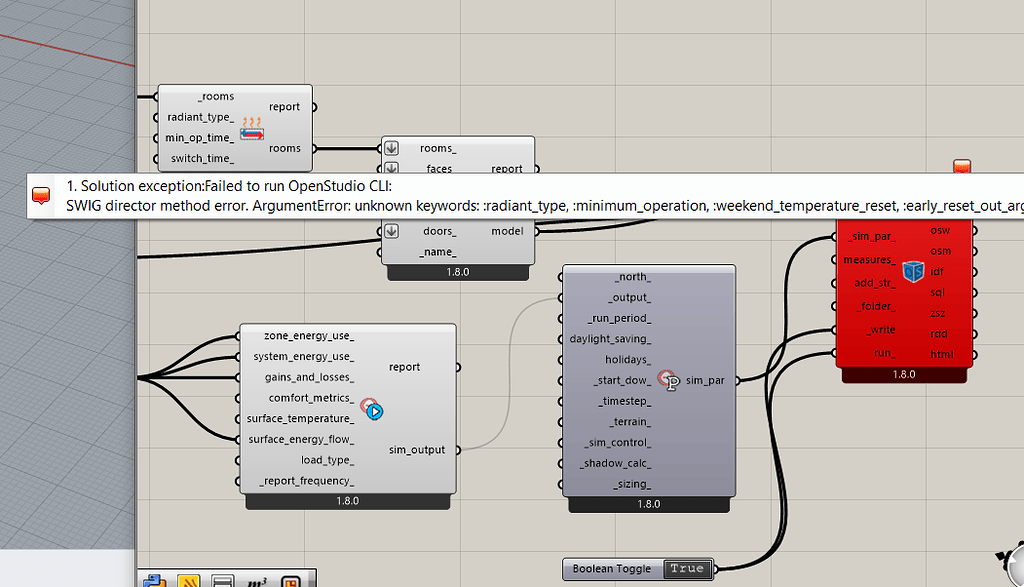Click the red error balloon beside the exception message
The width and height of the screenshot is (1024, 587).
pyautogui.click(x=40, y=195)
